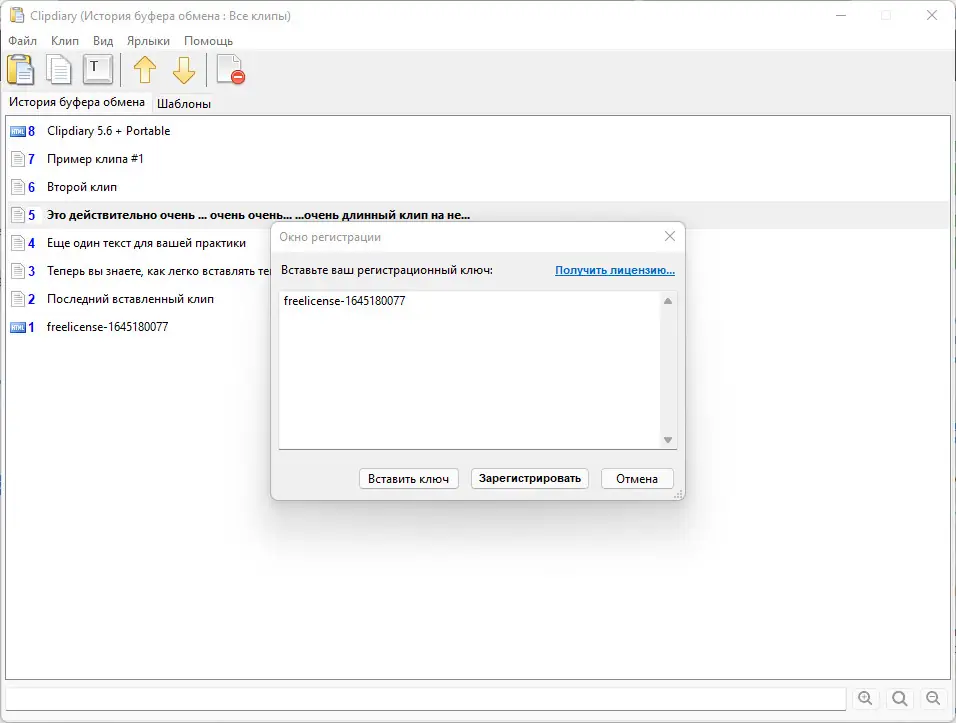Switch to История буфера обмена tab
The height and width of the screenshot is (723, 956).
pyautogui.click(x=77, y=102)
